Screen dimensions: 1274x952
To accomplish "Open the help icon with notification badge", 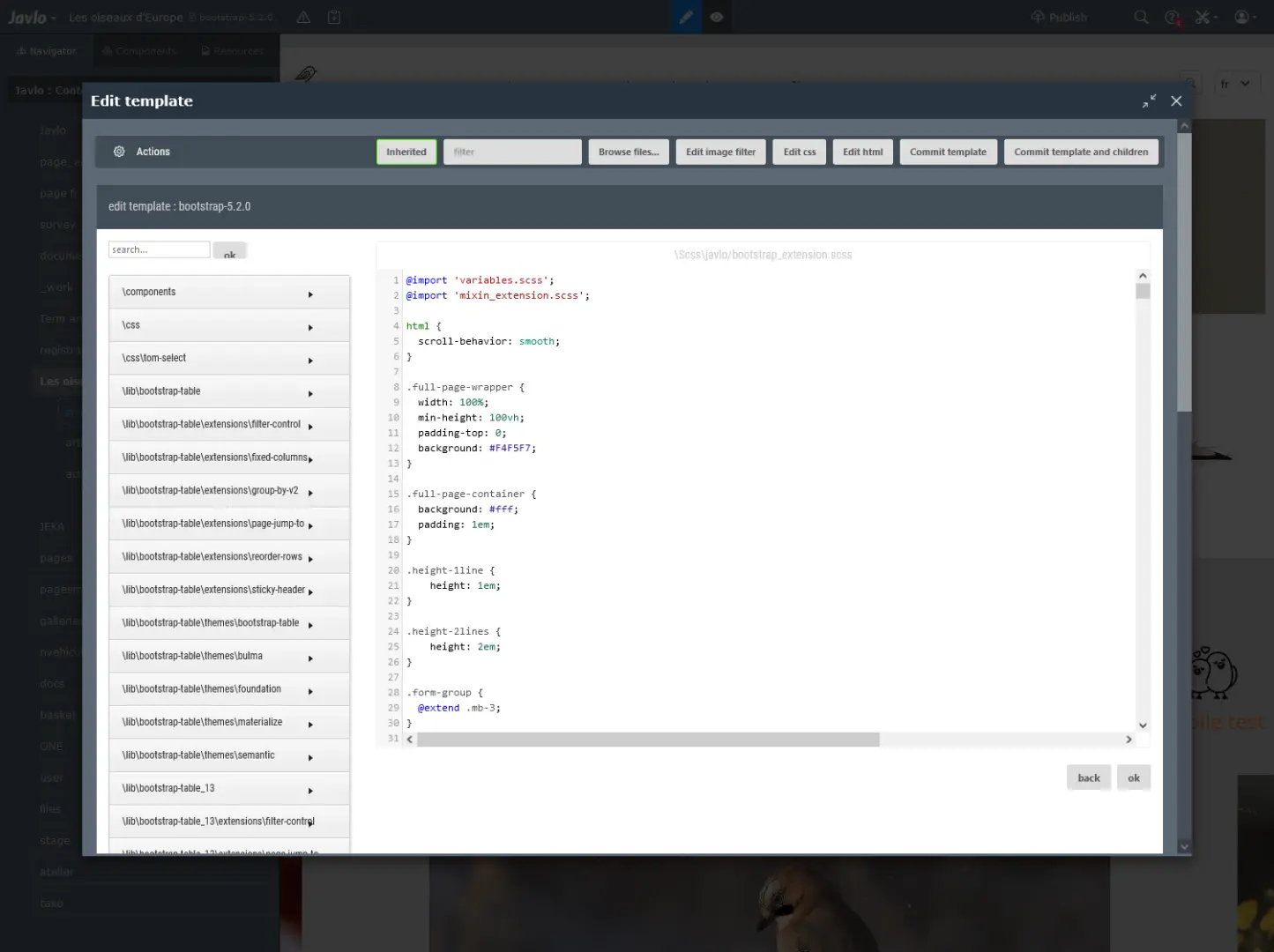I will click(x=1172, y=17).
